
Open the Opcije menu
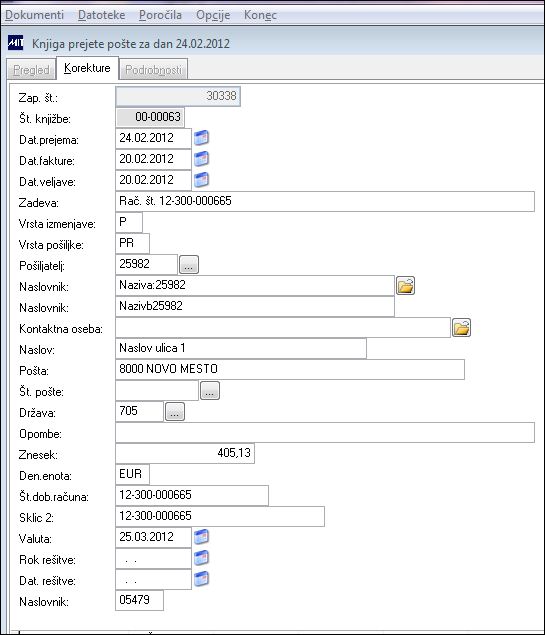pos(213,15)
